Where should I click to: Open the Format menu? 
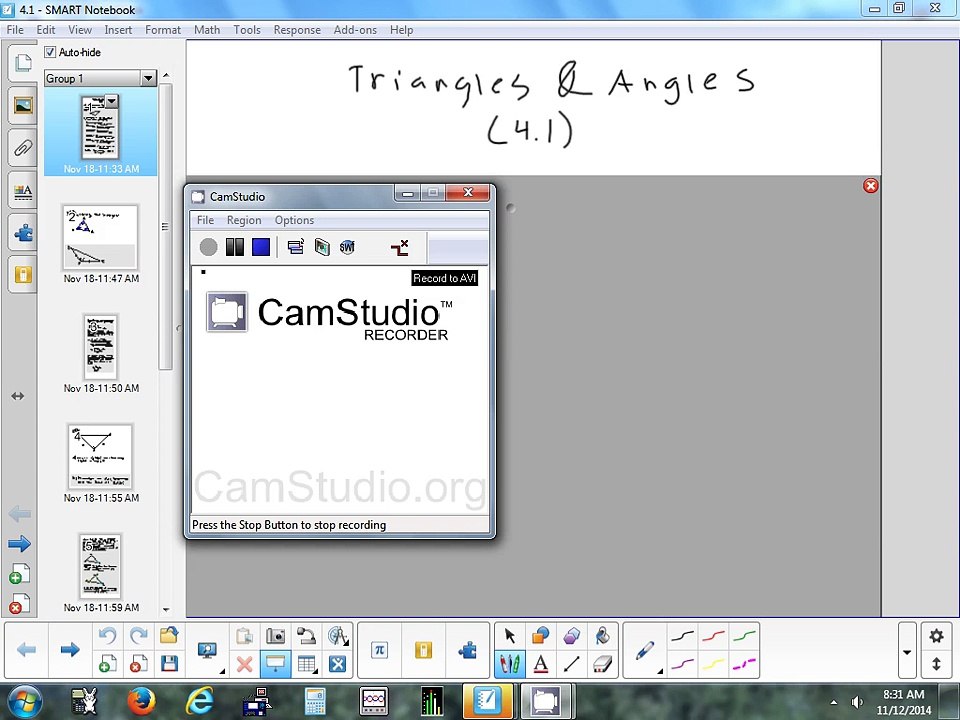tap(163, 29)
